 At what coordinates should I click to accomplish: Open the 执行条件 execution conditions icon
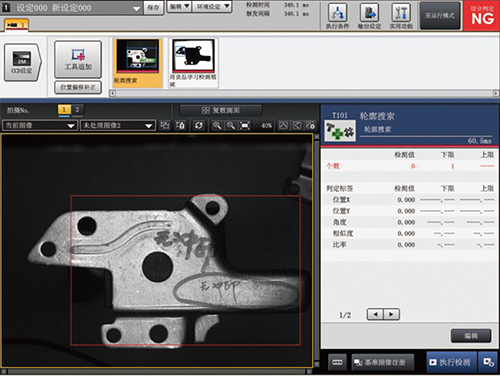tap(337, 16)
